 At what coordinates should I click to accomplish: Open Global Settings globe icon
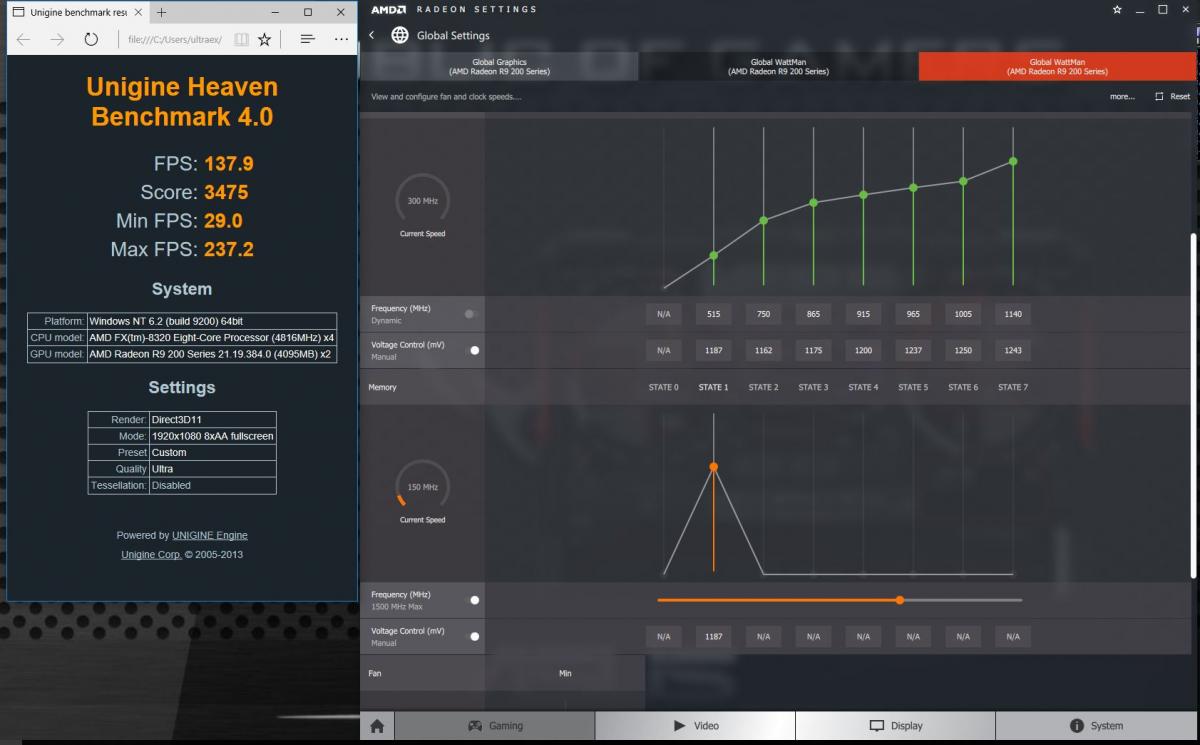(x=400, y=35)
